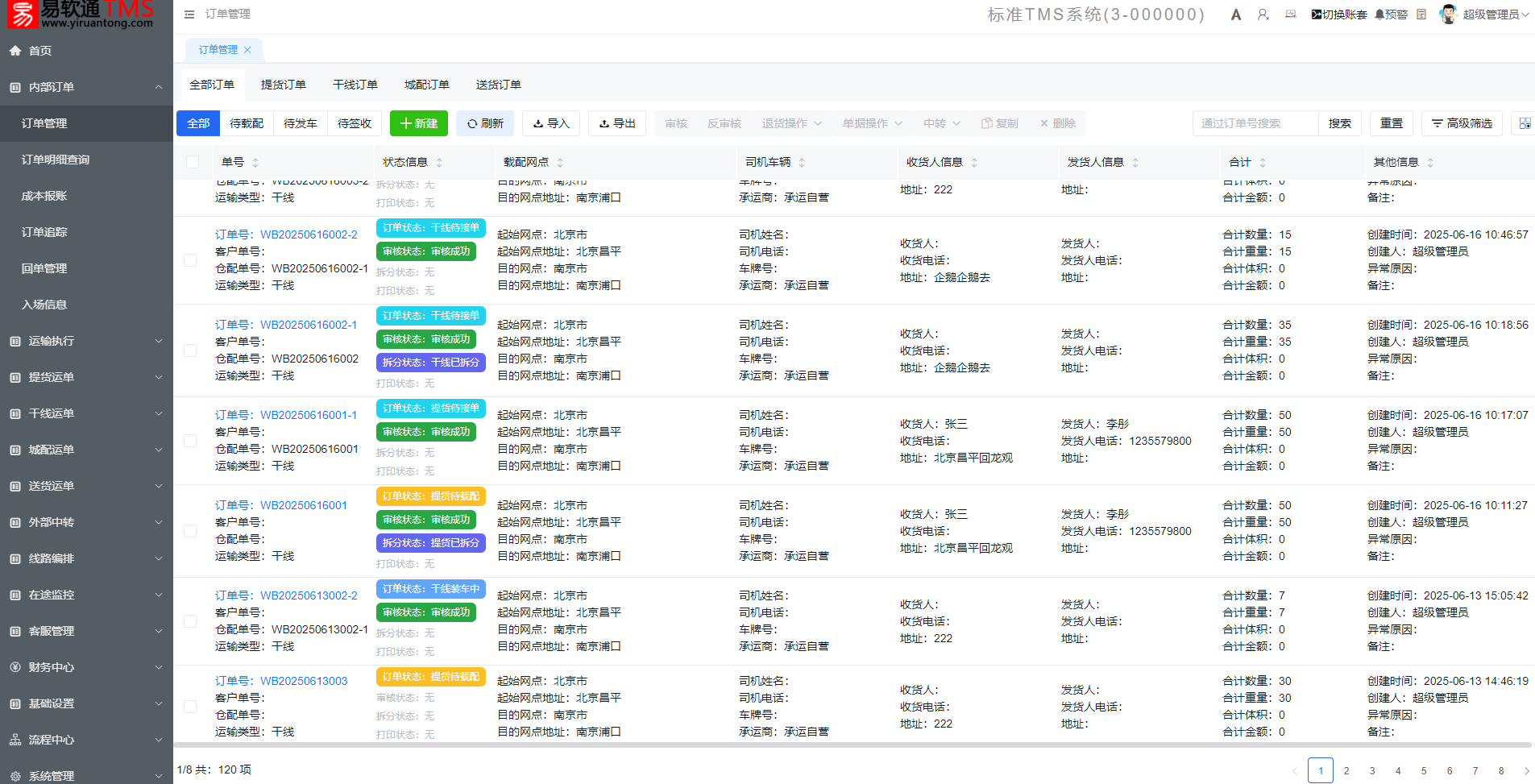Click the green 新建 button
1535x784 pixels.
419,123
